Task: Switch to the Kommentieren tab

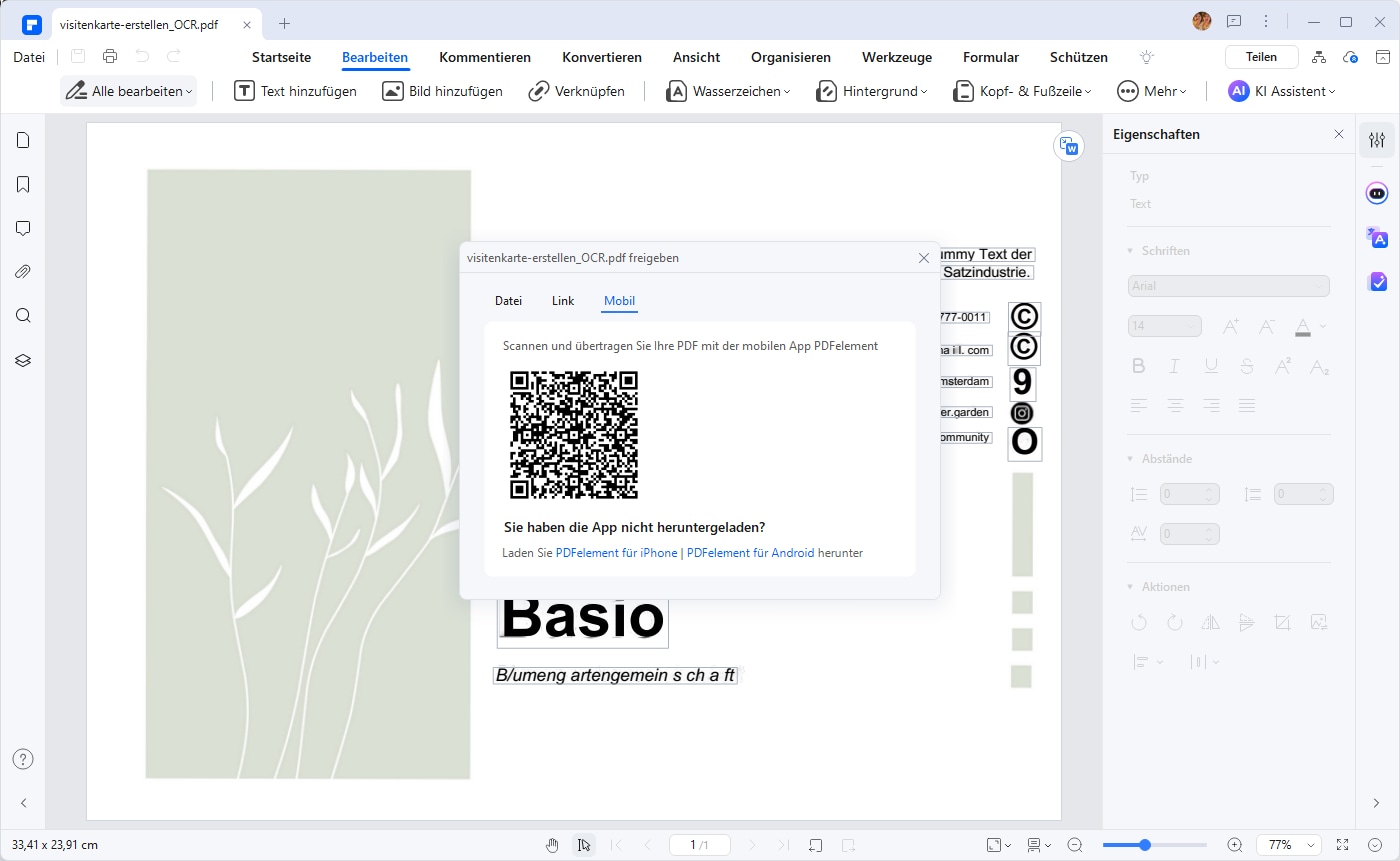Action: [x=485, y=57]
